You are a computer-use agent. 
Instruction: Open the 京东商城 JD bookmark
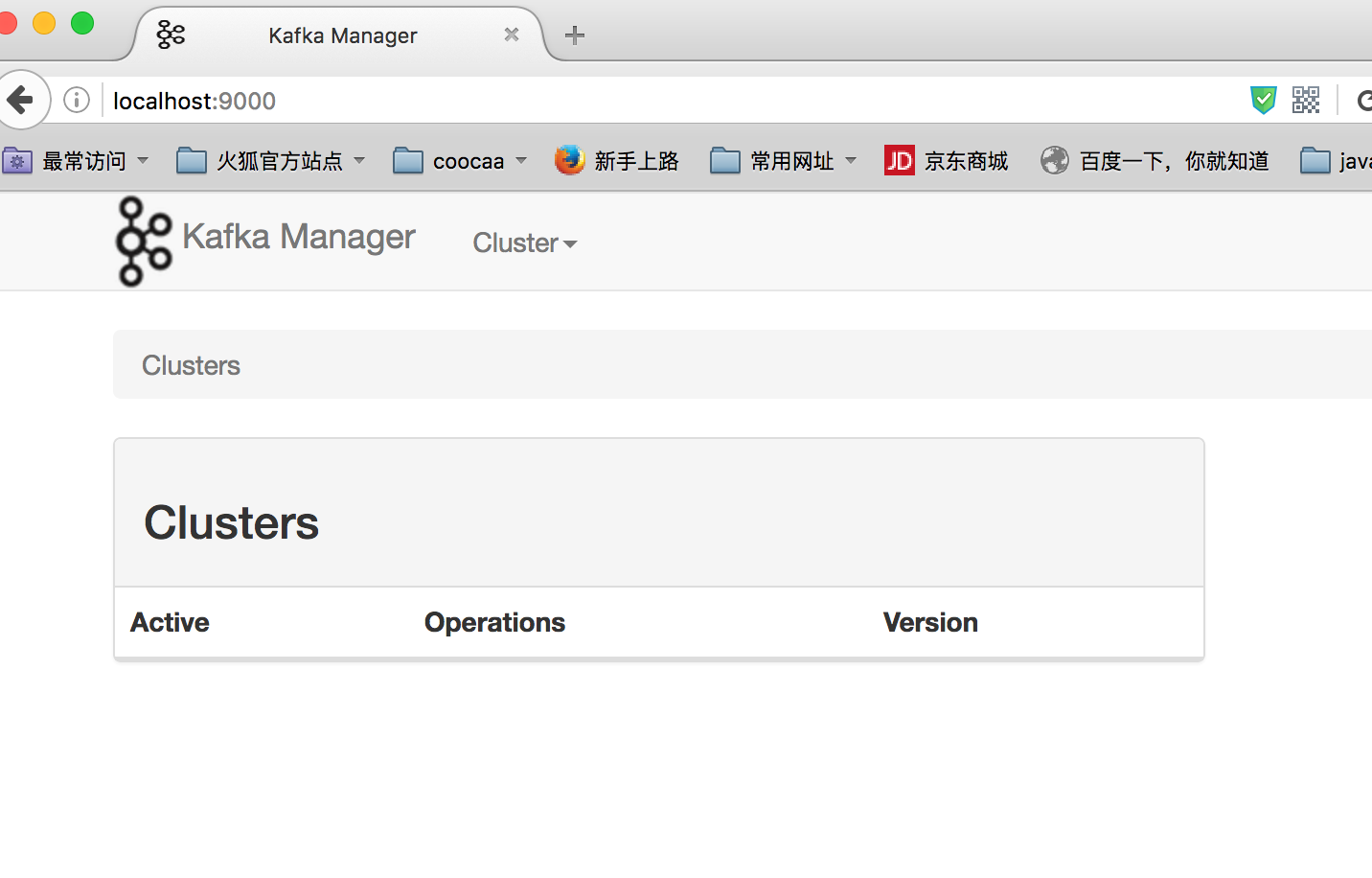pyautogui.click(x=947, y=160)
